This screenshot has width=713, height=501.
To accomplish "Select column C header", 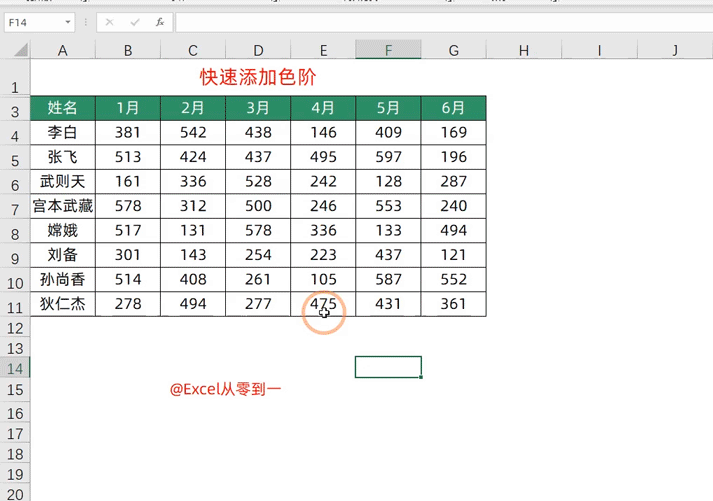I will click(193, 50).
